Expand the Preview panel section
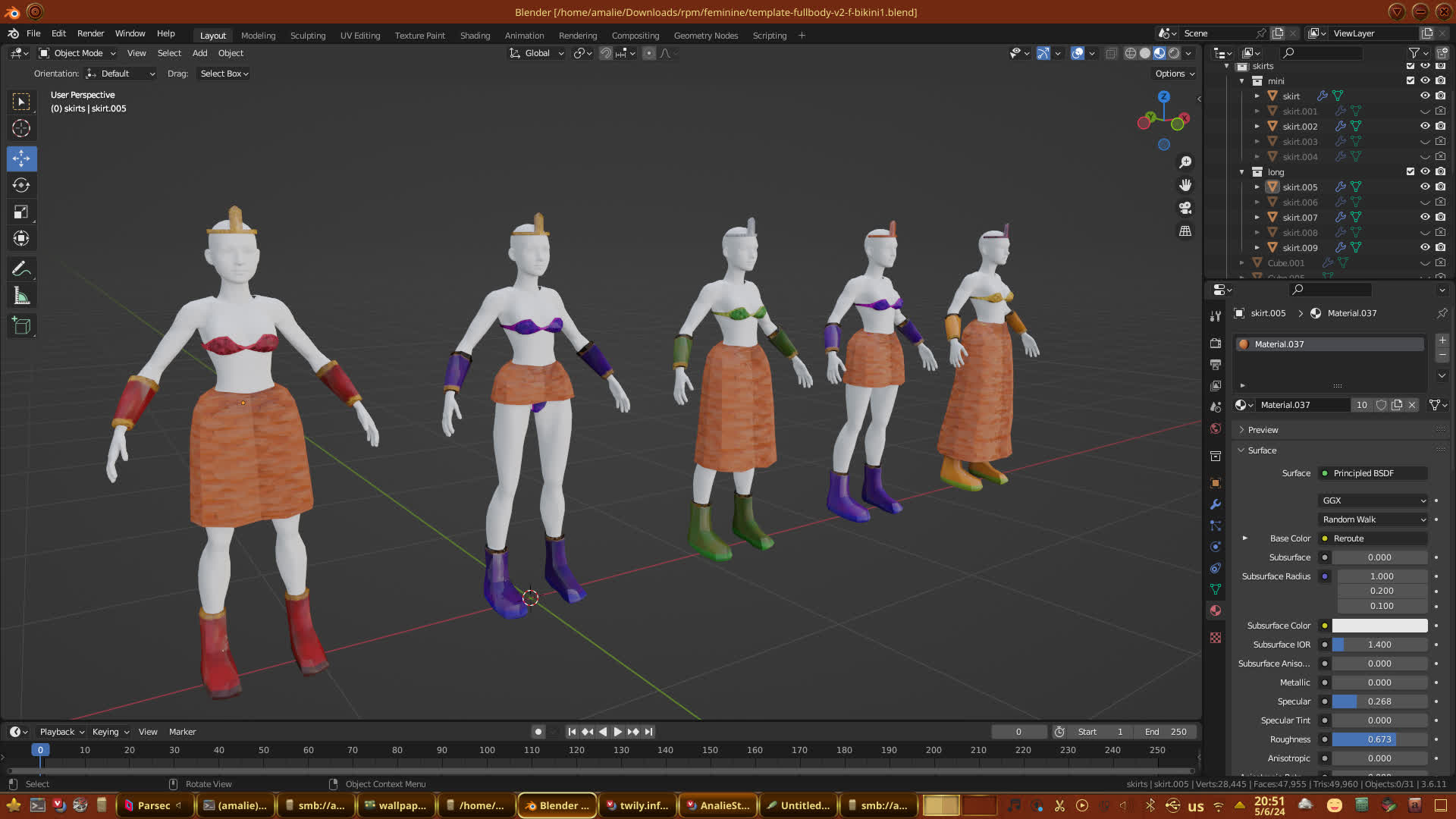The image size is (1456, 819). pyautogui.click(x=1263, y=430)
